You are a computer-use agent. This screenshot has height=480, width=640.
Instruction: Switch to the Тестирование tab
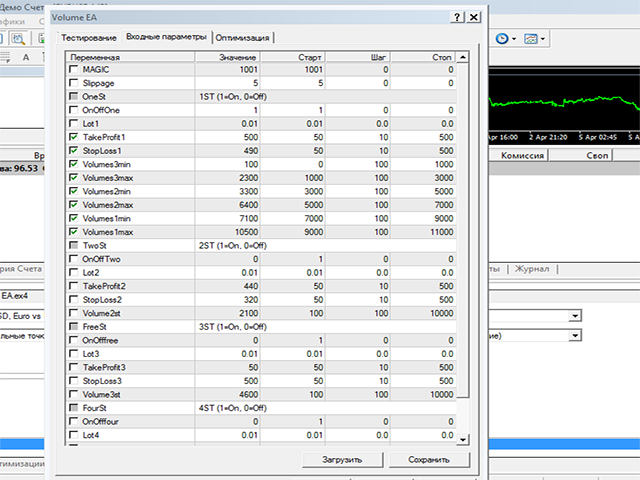pyautogui.click(x=89, y=37)
